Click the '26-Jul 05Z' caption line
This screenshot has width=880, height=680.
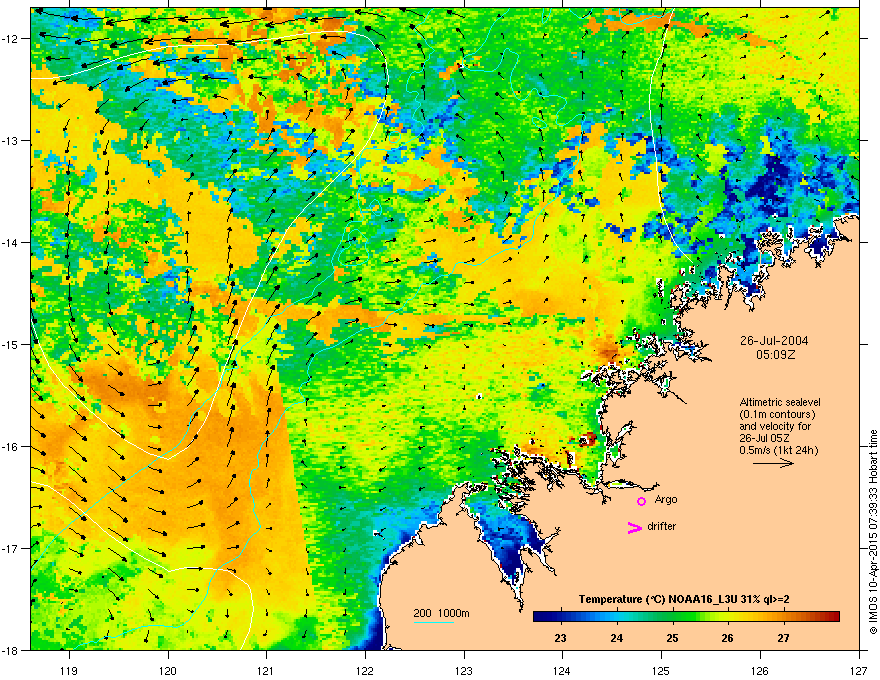766,438
